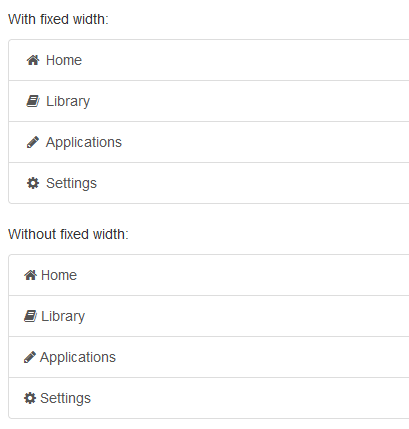Go to Settings label under Without fixed width
This screenshot has height=429, width=409.
65,398
